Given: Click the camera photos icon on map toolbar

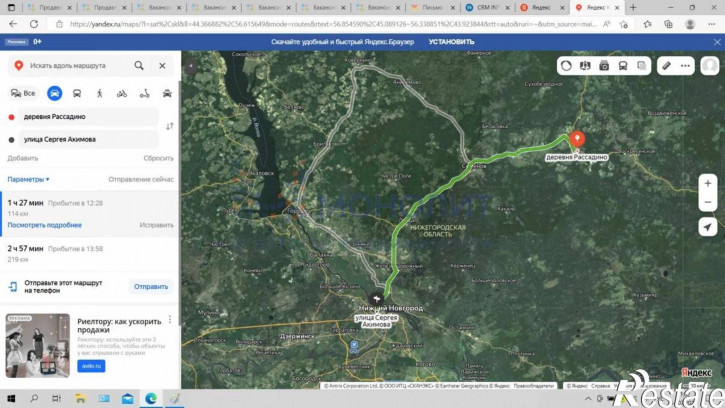Looking at the screenshot, I should [x=604, y=66].
